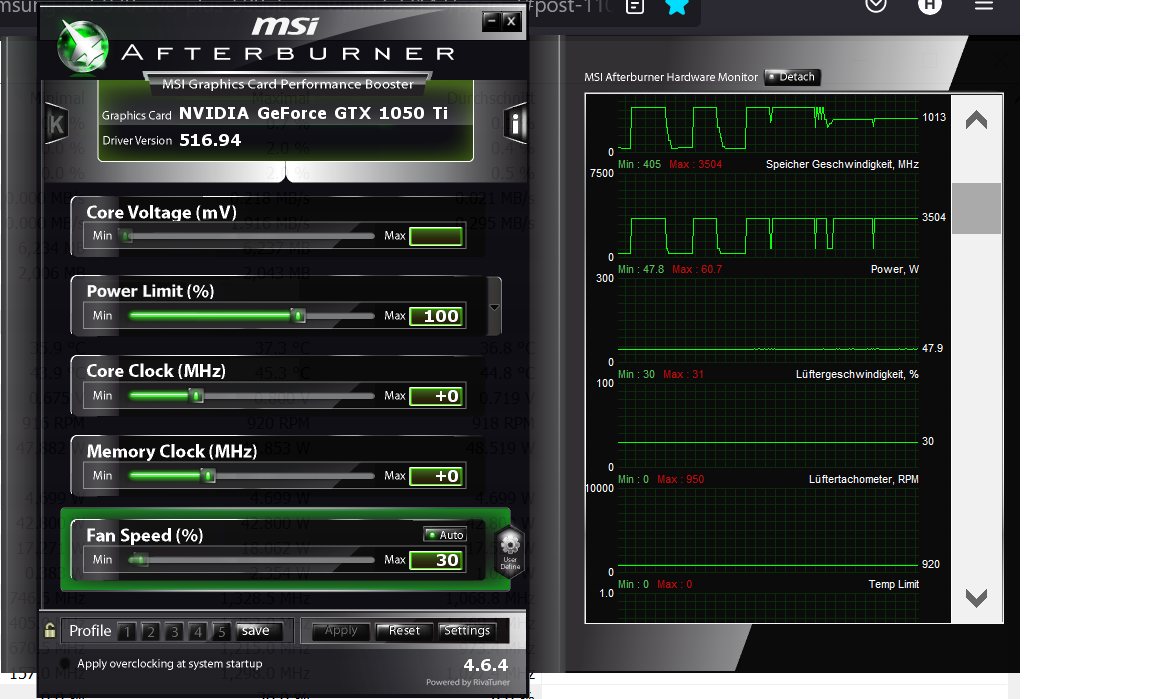Select profile slot 1
The width and height of the screenshot is (1152, 699).
pos(127,631)
